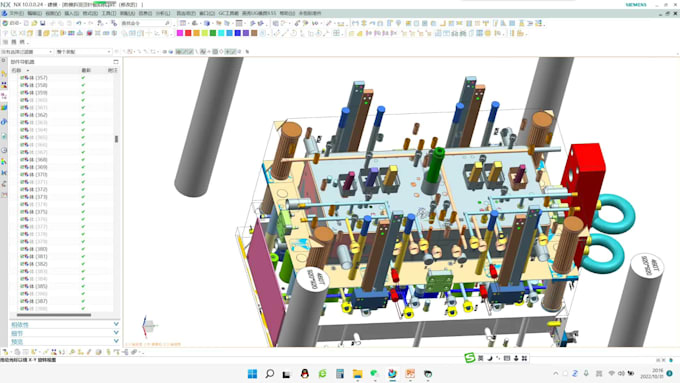
Task: Click the Sogou input method S icon
Action: [470, 358]
